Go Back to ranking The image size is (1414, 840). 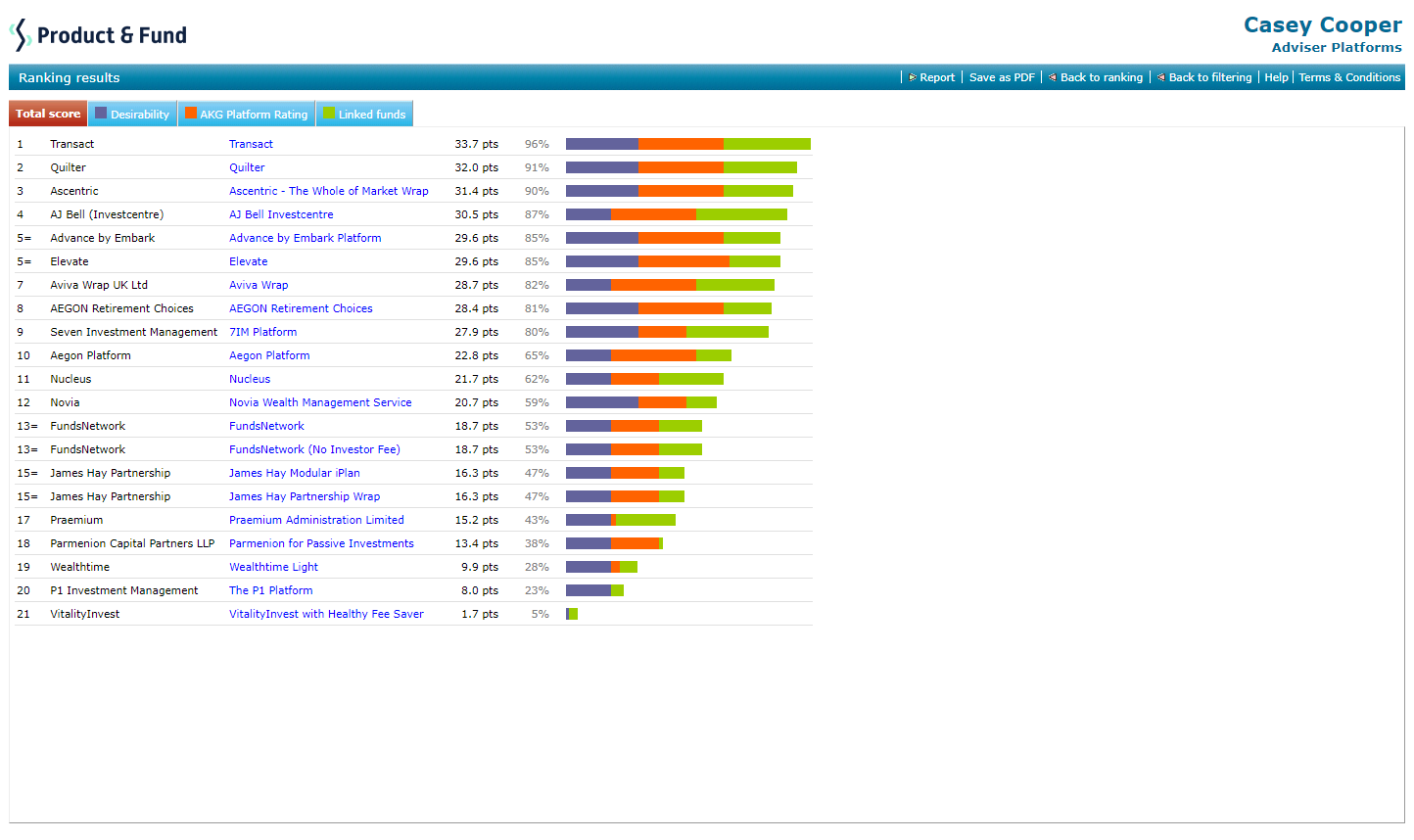pyautogui.click(x=1102, y=77)
